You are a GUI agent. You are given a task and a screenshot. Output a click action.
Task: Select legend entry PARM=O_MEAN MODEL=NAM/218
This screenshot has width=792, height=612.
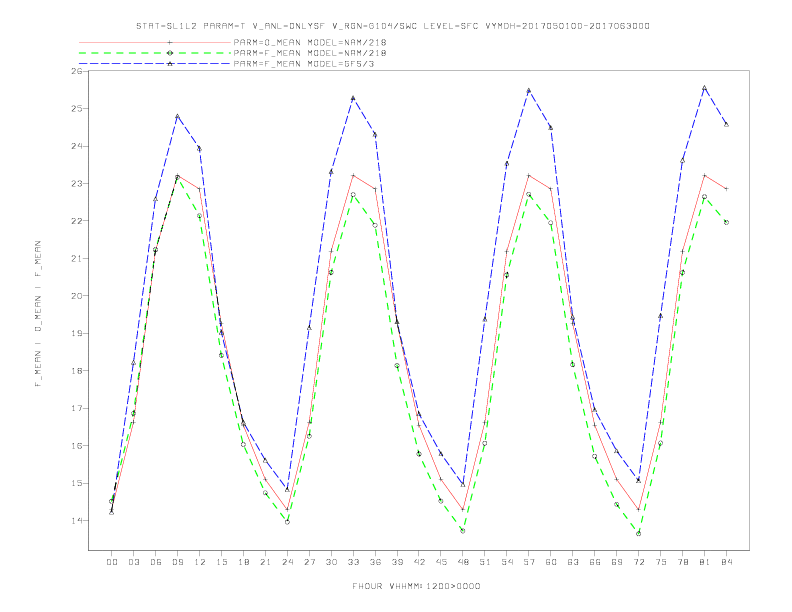coord(310,42)
